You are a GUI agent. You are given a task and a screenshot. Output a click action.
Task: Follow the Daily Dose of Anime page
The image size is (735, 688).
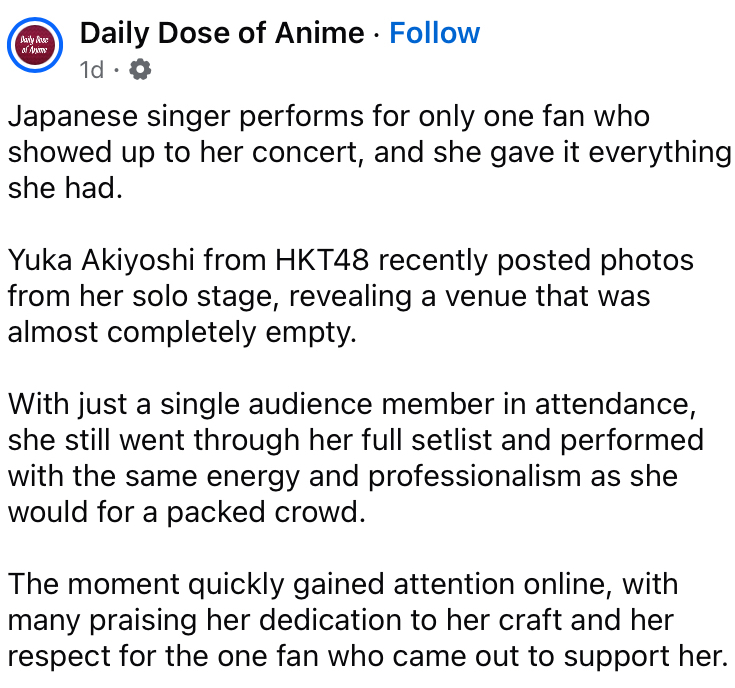(434, 33)
